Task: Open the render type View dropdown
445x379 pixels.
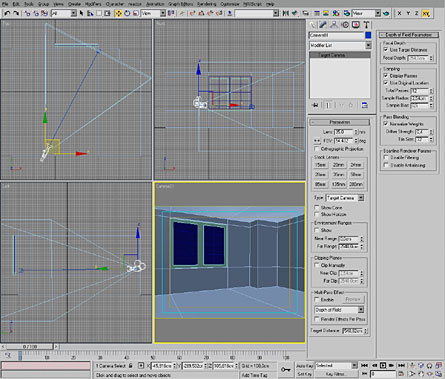Action: tap(366, 13)
